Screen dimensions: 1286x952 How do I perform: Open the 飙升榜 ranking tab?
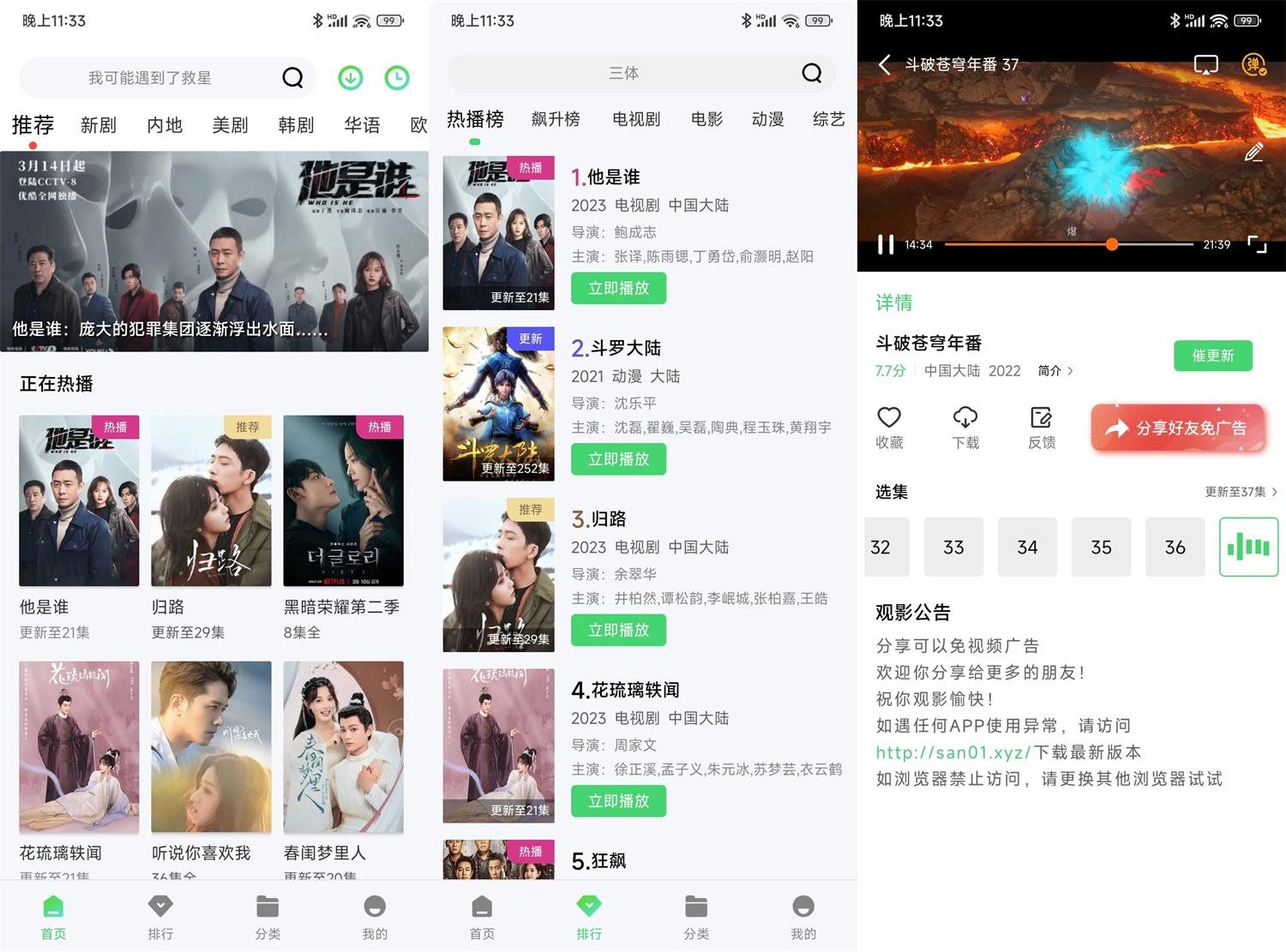click(x=556, y=119)
